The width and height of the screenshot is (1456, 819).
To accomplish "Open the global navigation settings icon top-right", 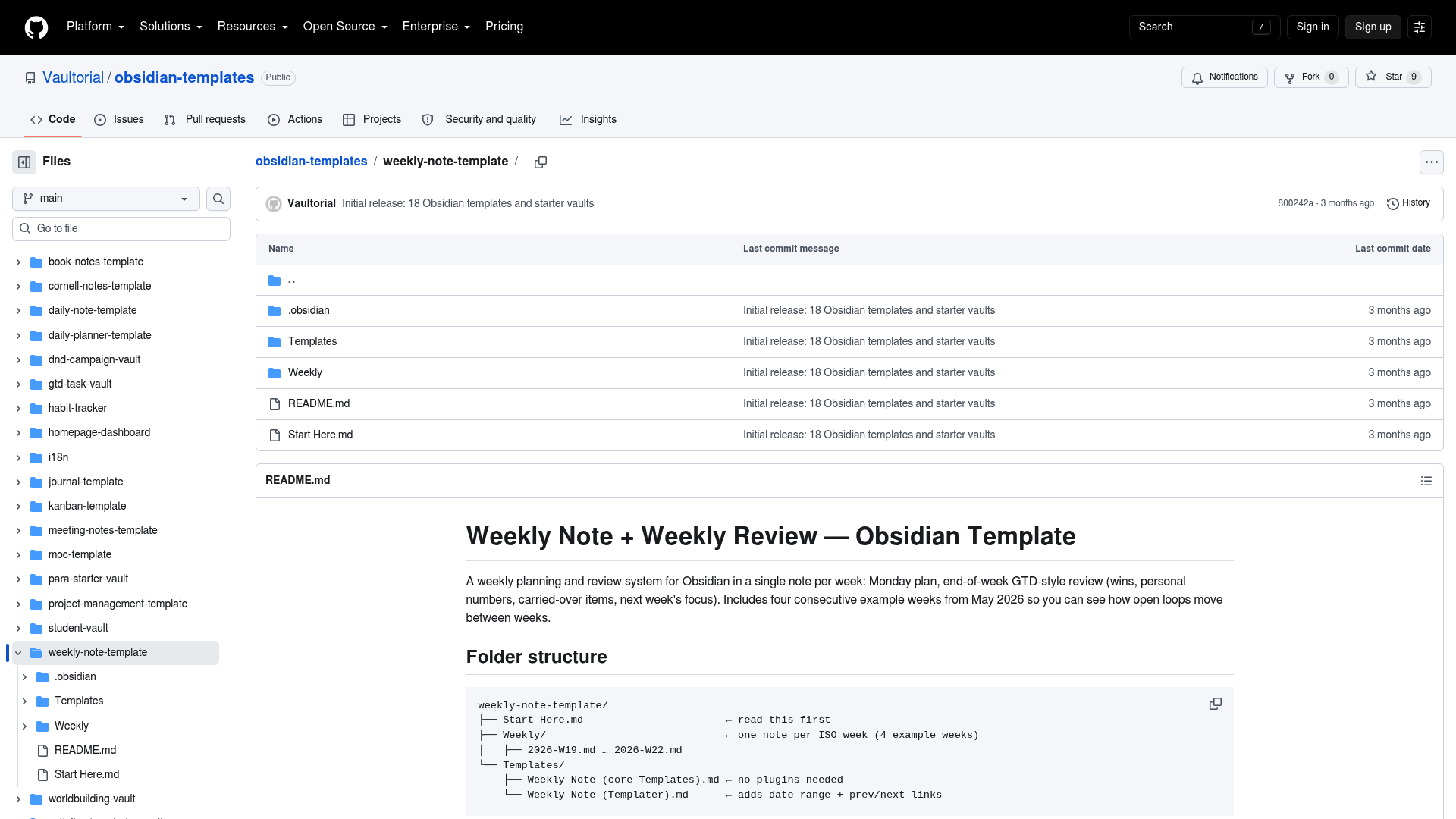I will [x=1420, y=27].
